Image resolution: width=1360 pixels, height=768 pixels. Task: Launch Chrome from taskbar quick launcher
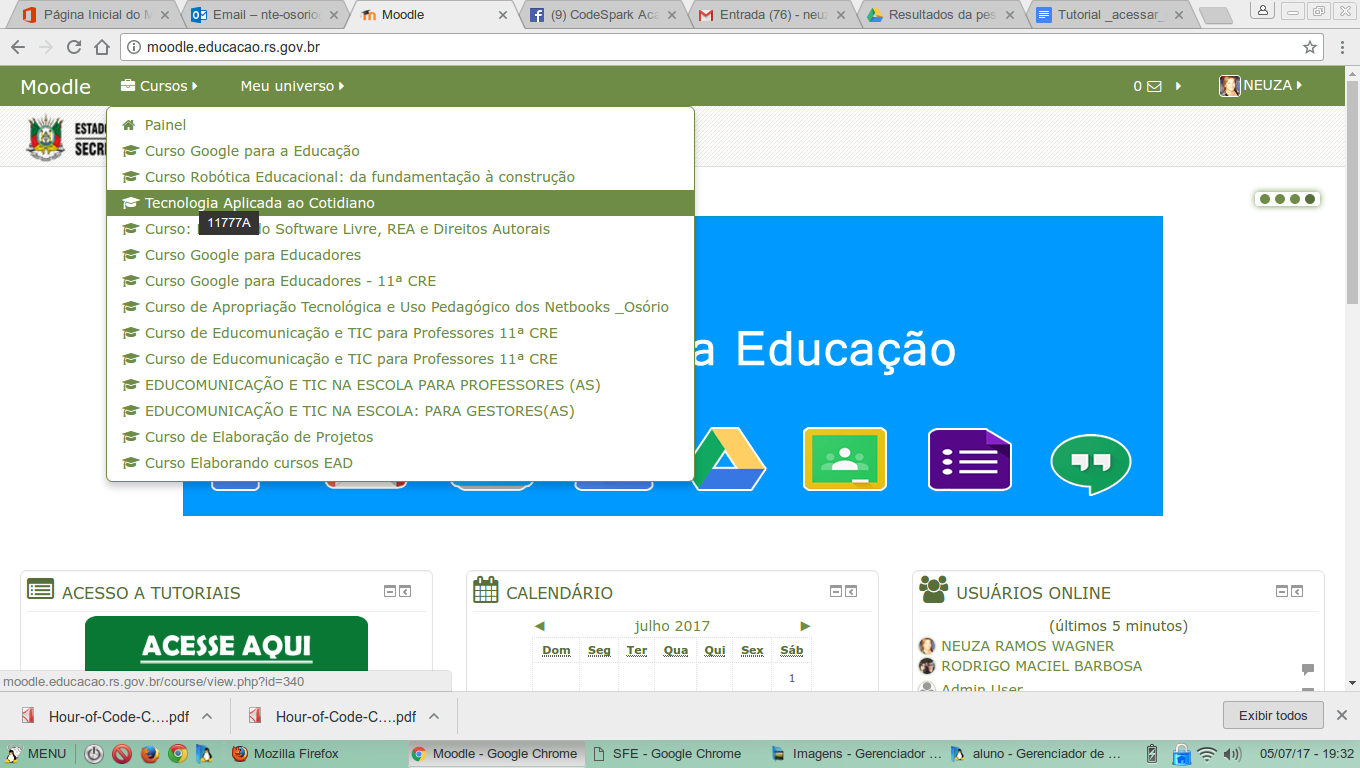(177, 754)
